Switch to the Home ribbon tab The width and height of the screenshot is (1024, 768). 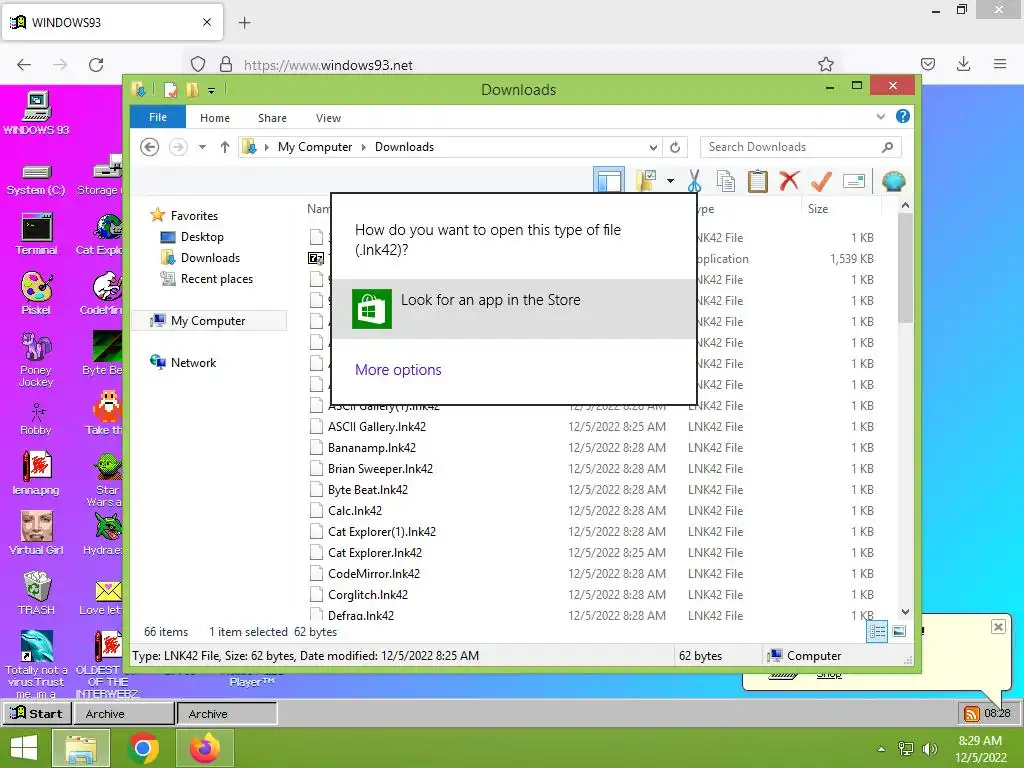215,118
